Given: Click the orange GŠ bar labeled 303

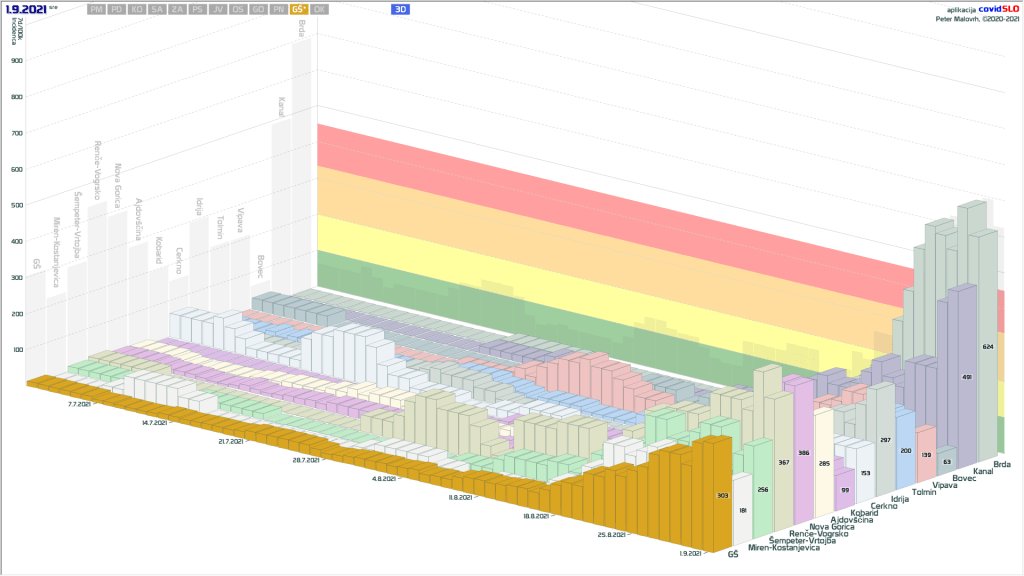Looking at the screenshot, I should [x=721, y=495].
